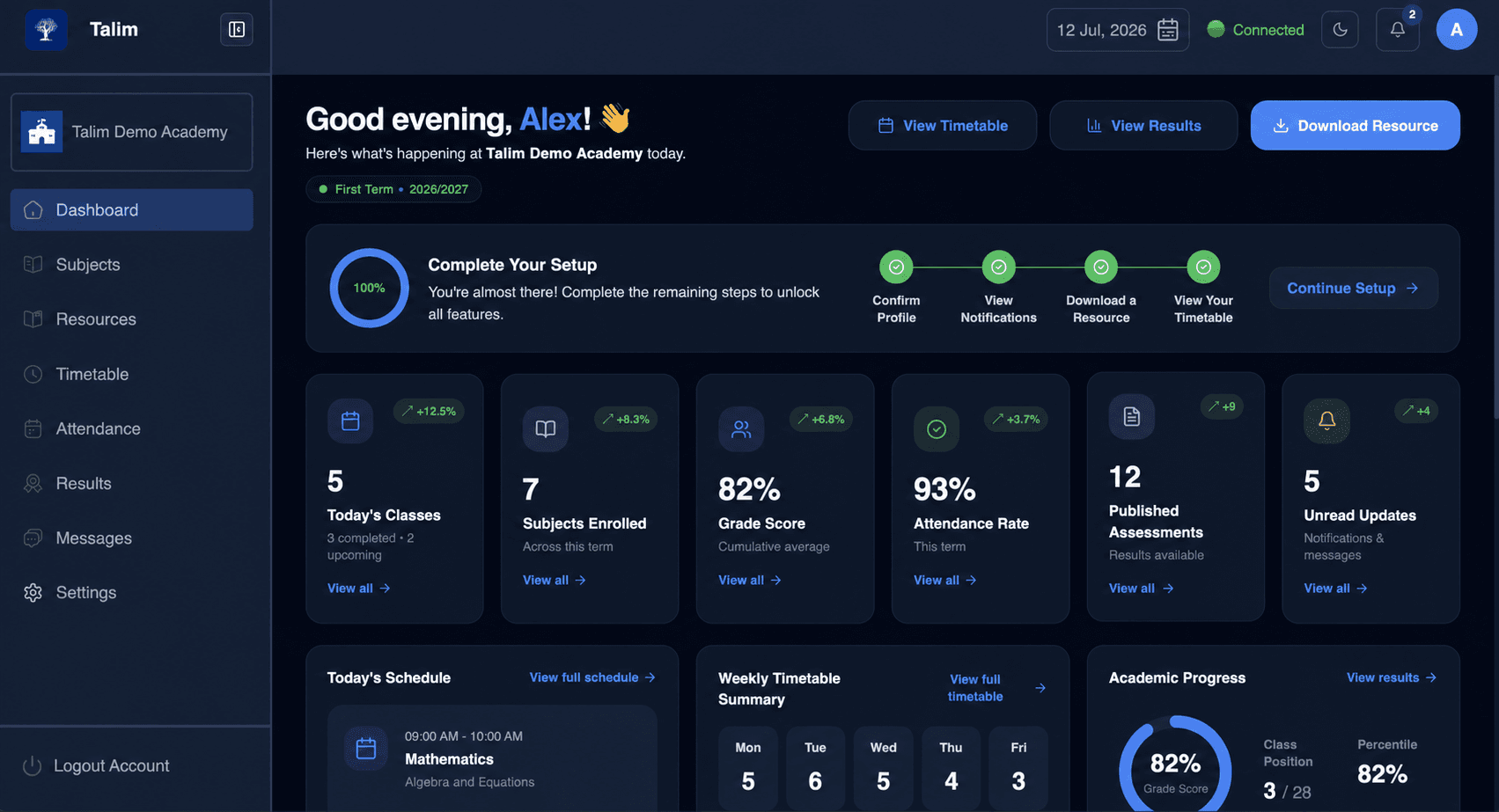Viewport: 1499px width, 812px height.
Task: Click View all under Grade Score
Action: 750,580
